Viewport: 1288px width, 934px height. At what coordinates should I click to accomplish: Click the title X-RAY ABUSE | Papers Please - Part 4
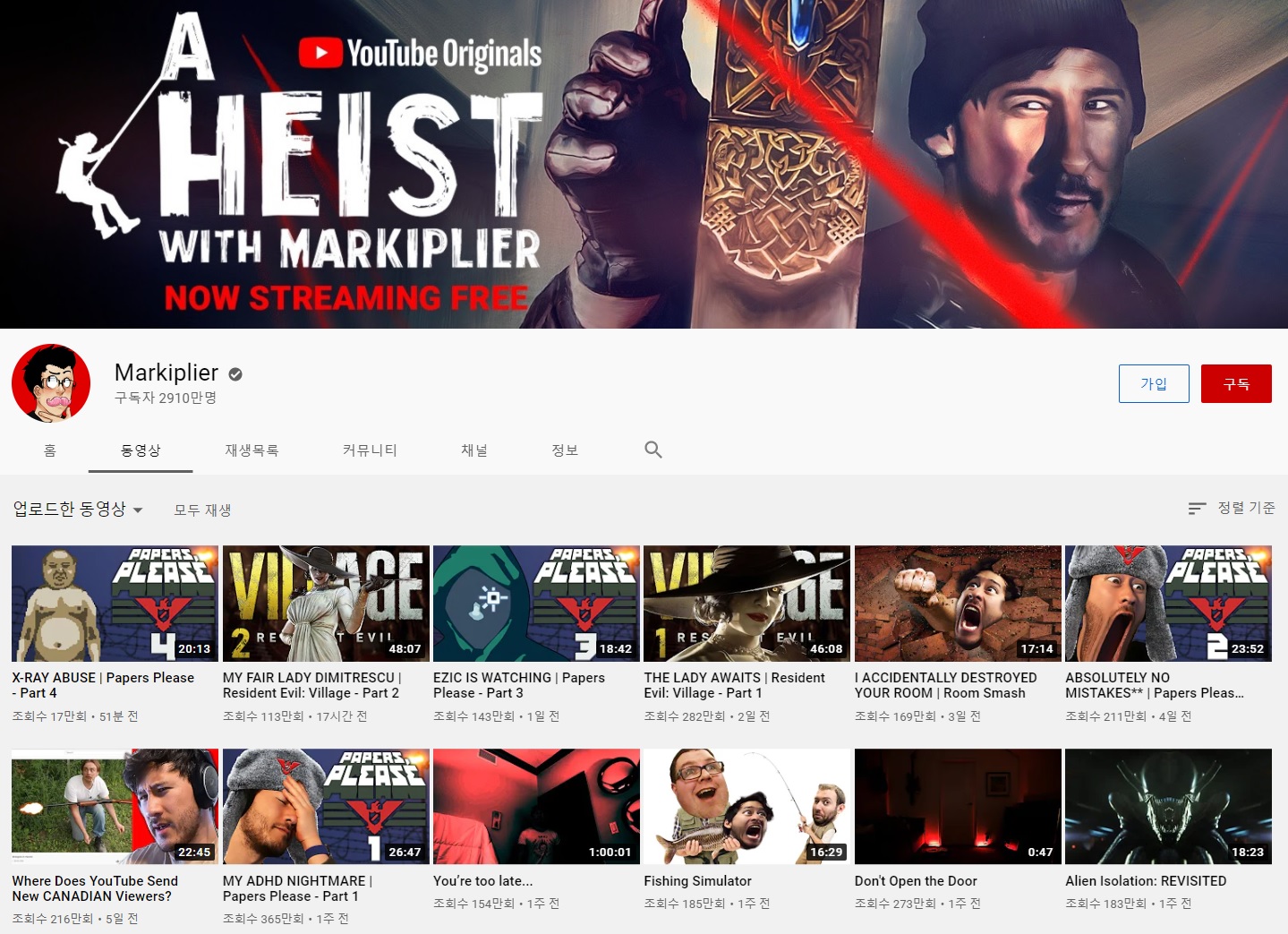click(103, 685)
